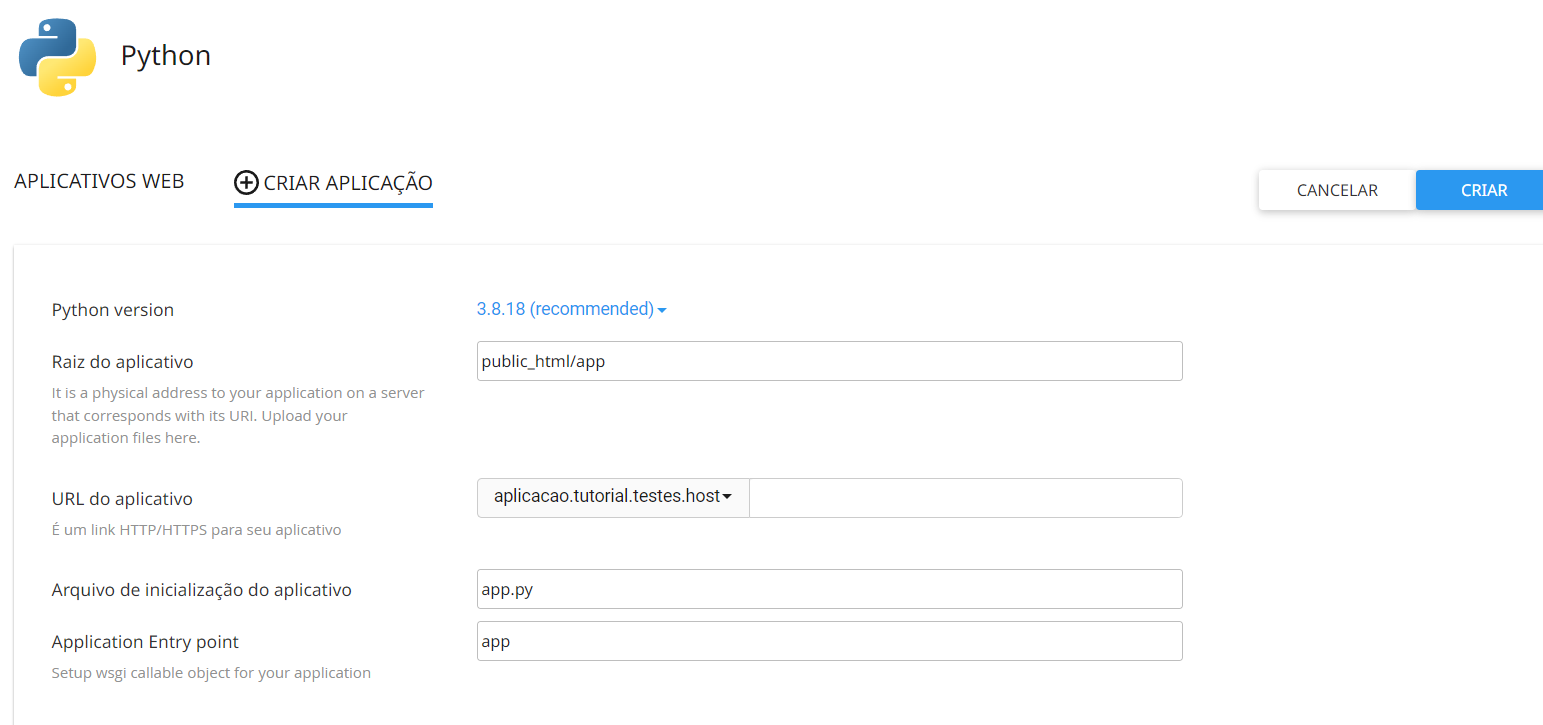The width and height of the screenshot is (1543, 725).
Task: Click the URL do aplicativo label
Action: tap(122, 499)
